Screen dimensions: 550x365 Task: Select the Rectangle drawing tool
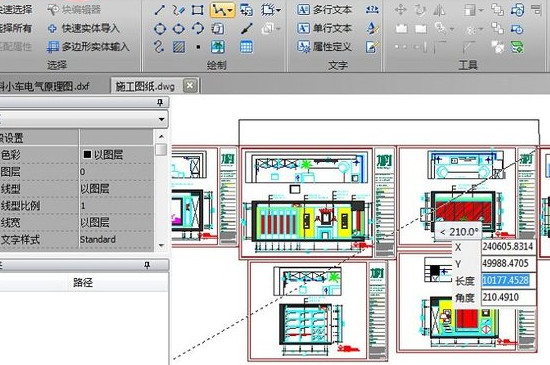click(197, 10)
